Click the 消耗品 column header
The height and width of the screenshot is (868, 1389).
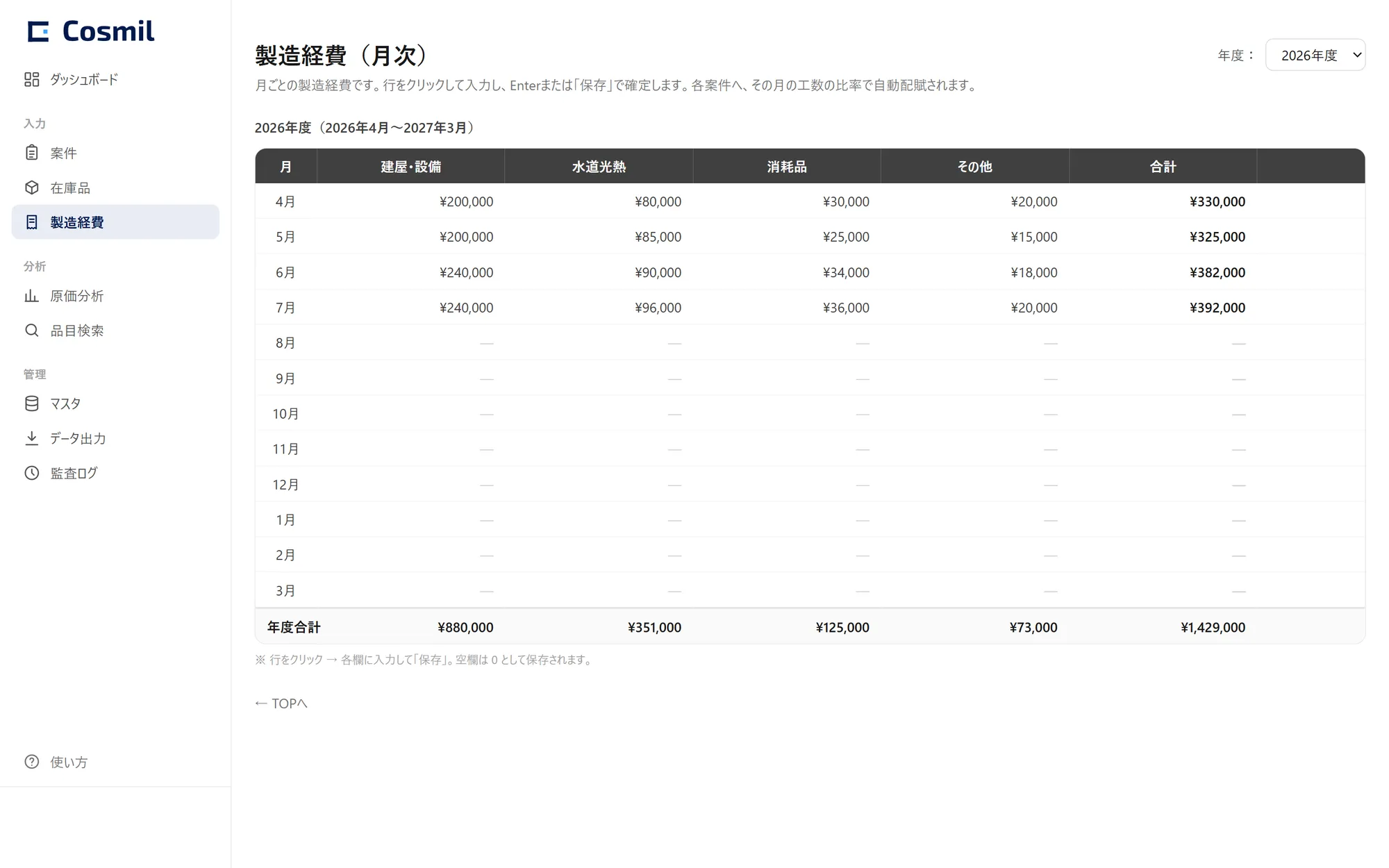tap(787, 167)
